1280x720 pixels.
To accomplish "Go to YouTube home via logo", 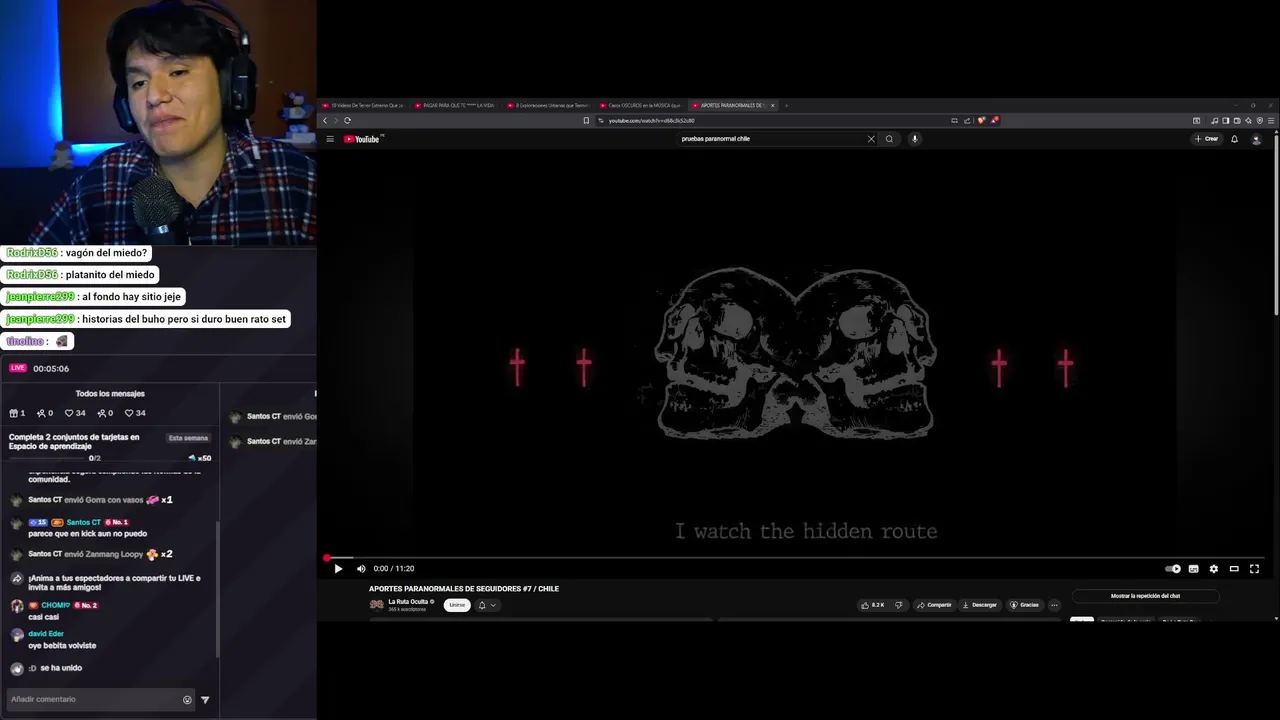I will coord(362,139).
